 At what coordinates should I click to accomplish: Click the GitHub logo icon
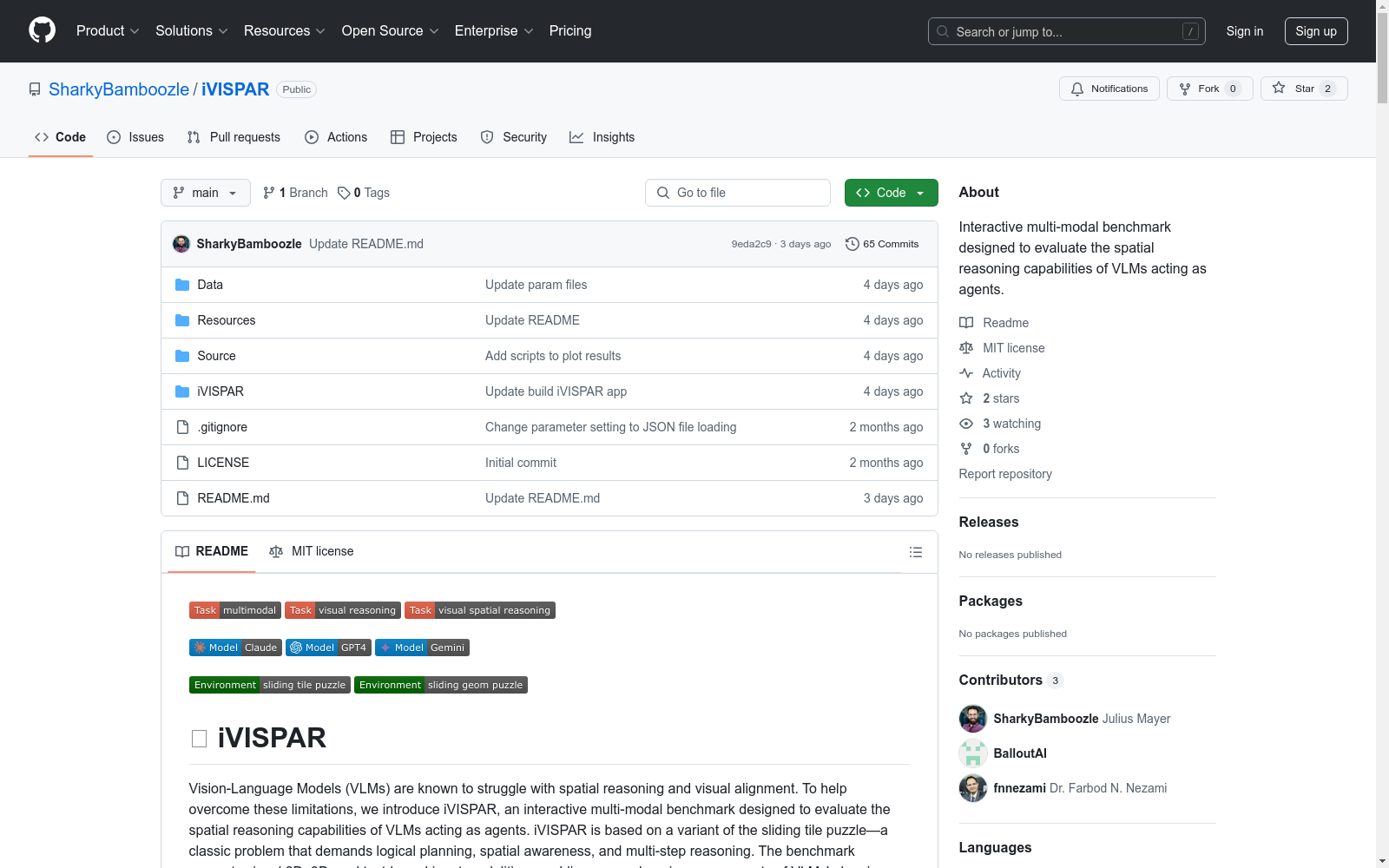[x=42, y=30]
